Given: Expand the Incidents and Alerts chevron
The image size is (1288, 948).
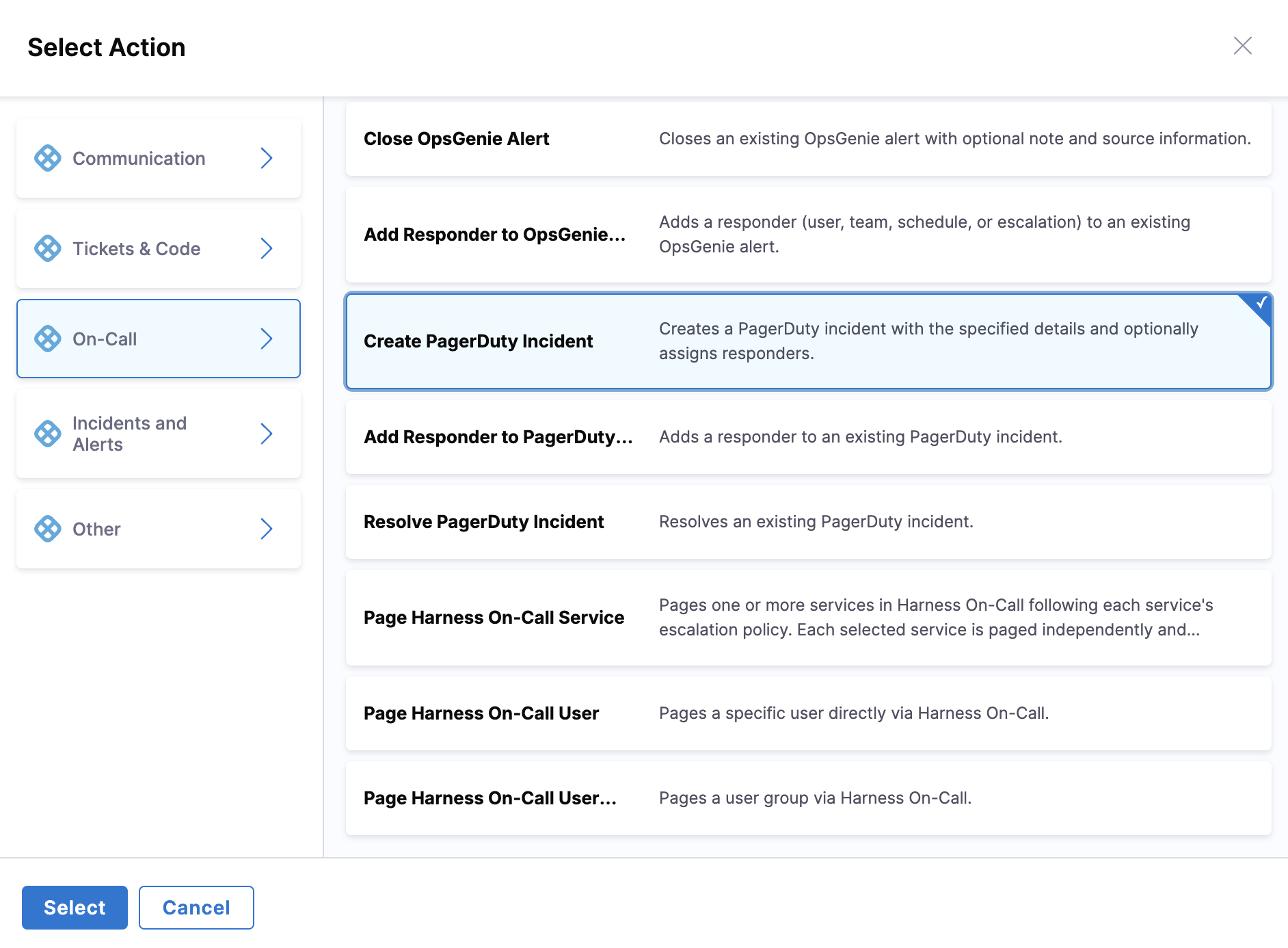Looking at the screenshot, I should click(x=267, y=434).
